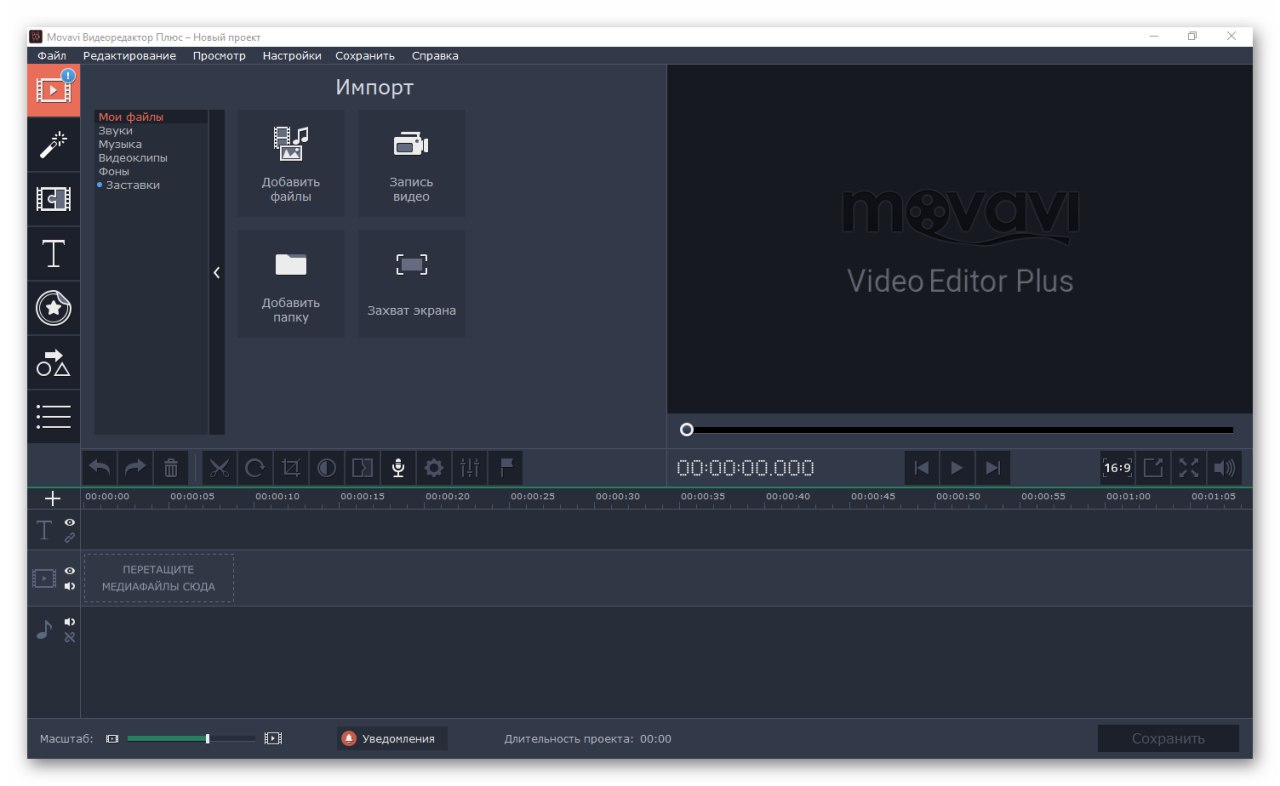
Task: Click the Rotate clip icon
Action: tap(255, 467)
